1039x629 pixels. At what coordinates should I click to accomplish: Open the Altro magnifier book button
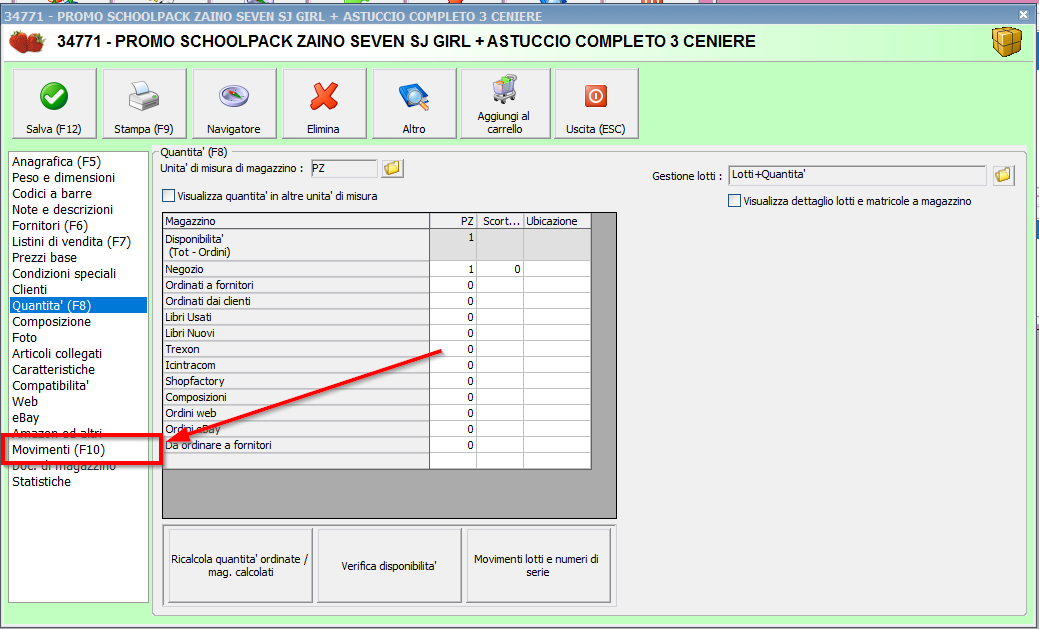click(414, 103)
